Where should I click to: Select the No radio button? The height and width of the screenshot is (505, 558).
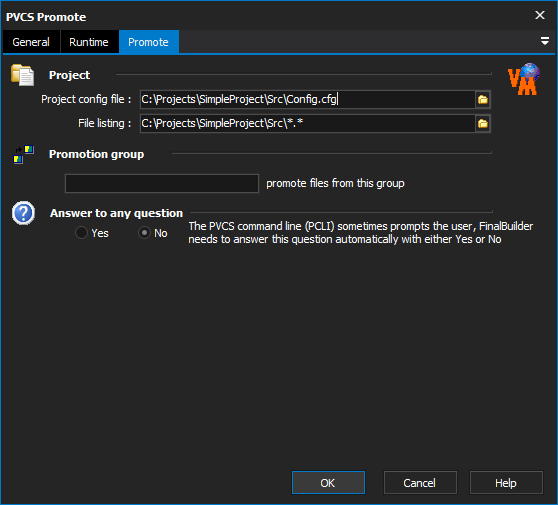(x=153, y=233)
